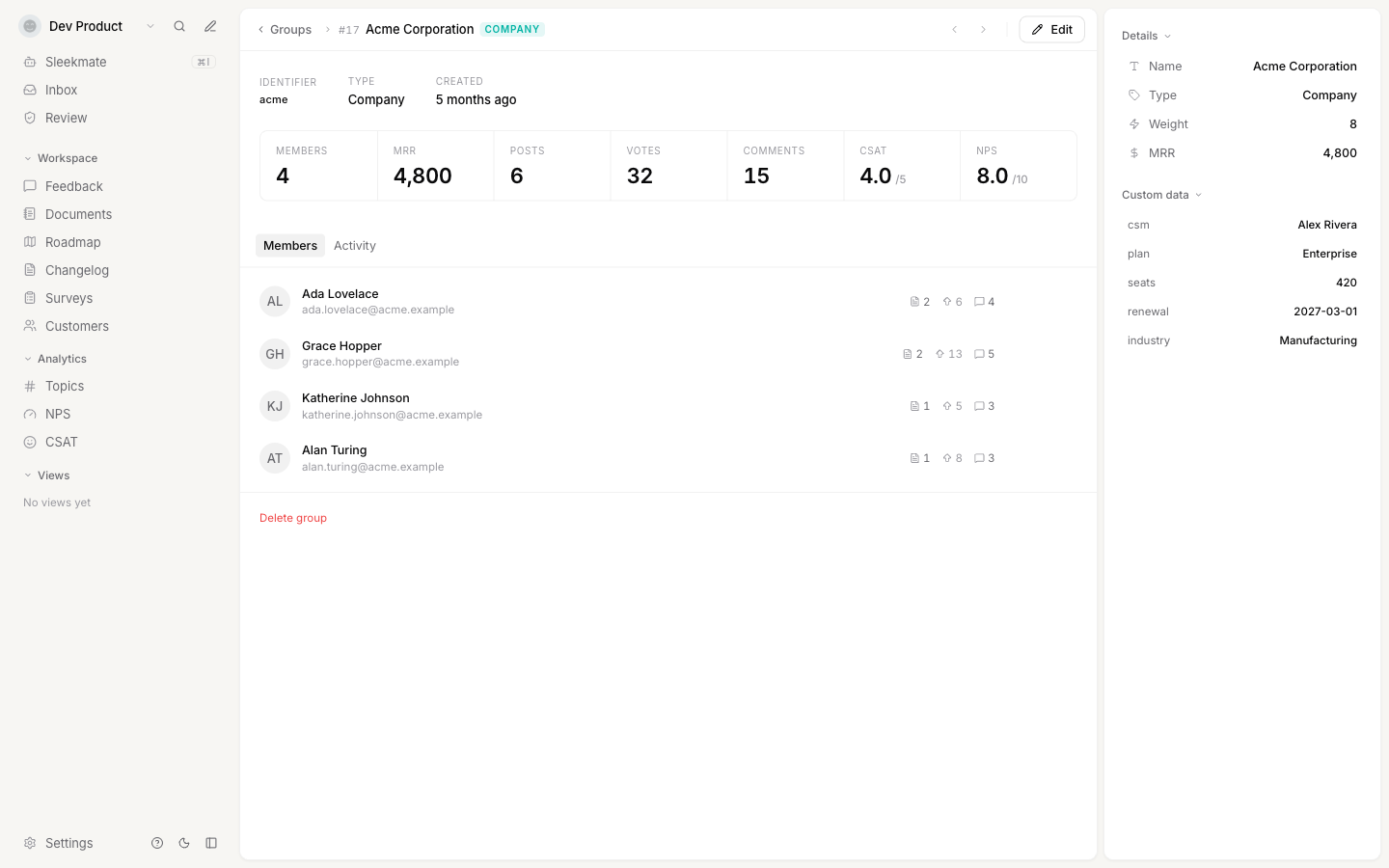Click the next group arrow
1389x868 pixels.
pos(983,30)
